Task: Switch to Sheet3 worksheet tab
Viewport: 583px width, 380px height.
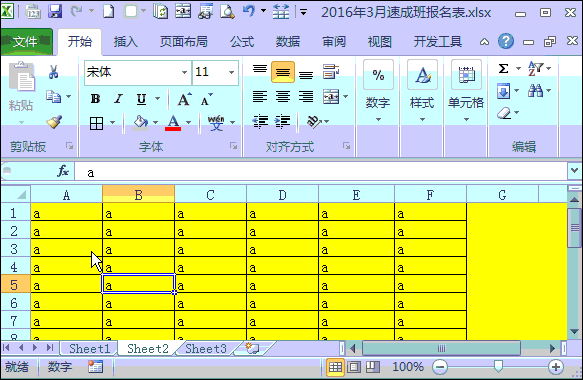Action: (206, 348)
